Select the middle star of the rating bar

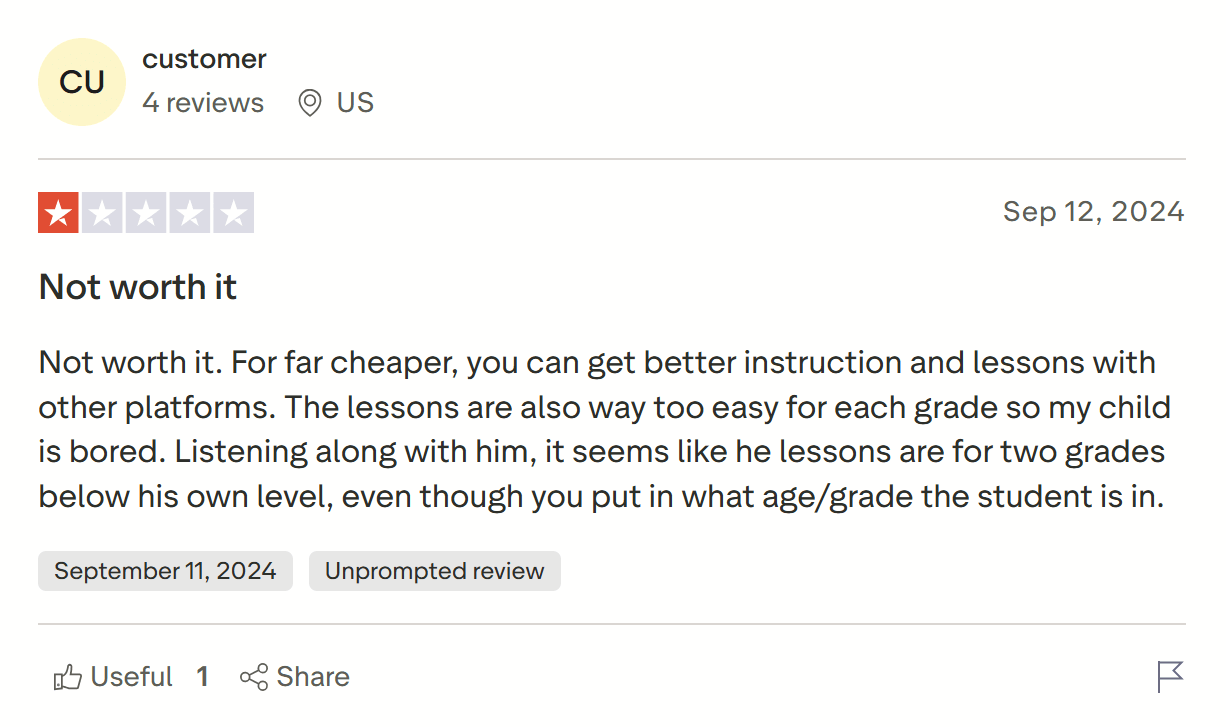[x=147, y=212]
